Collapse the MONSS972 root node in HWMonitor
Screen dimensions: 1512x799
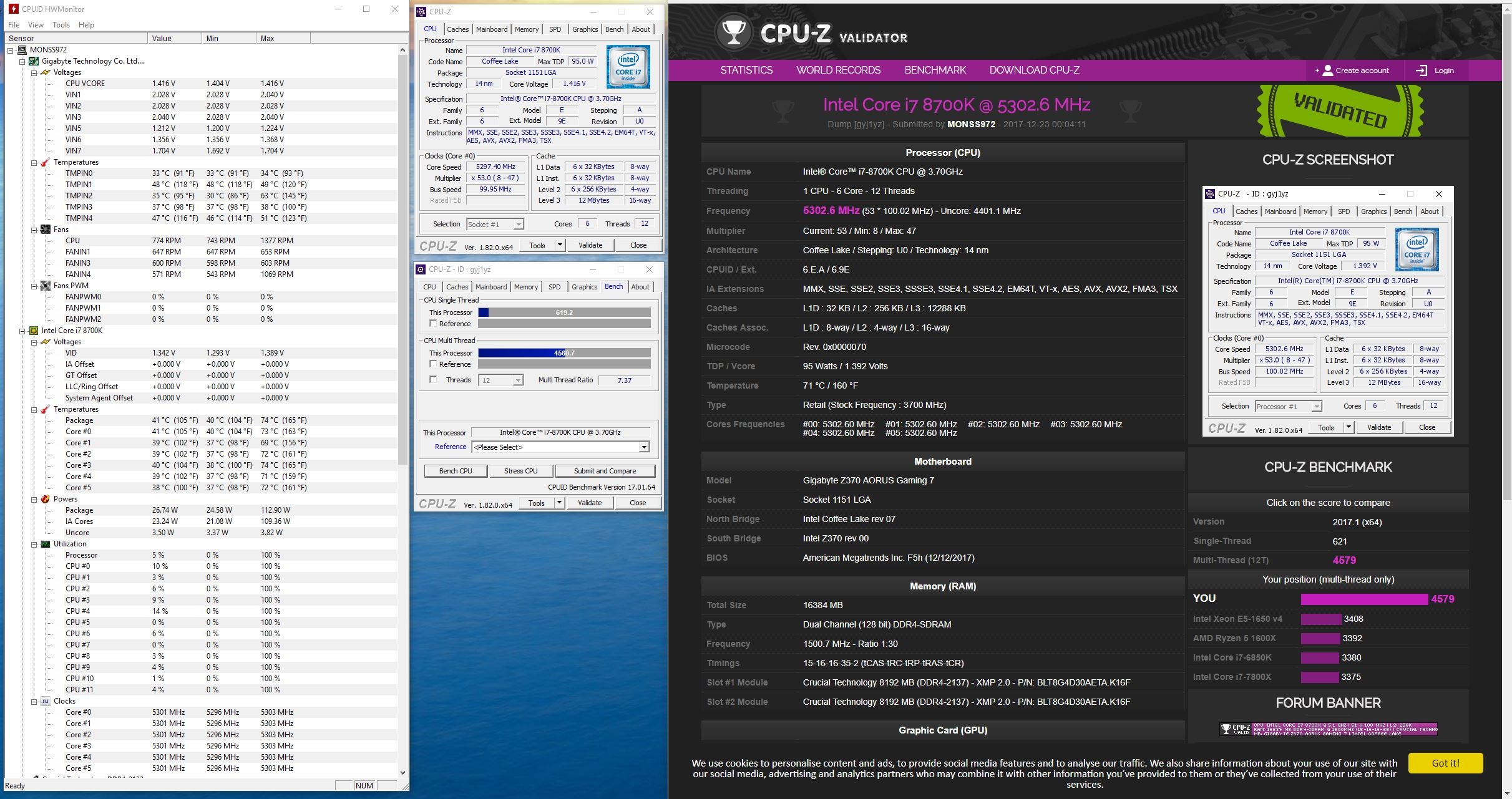coord(11,50)
